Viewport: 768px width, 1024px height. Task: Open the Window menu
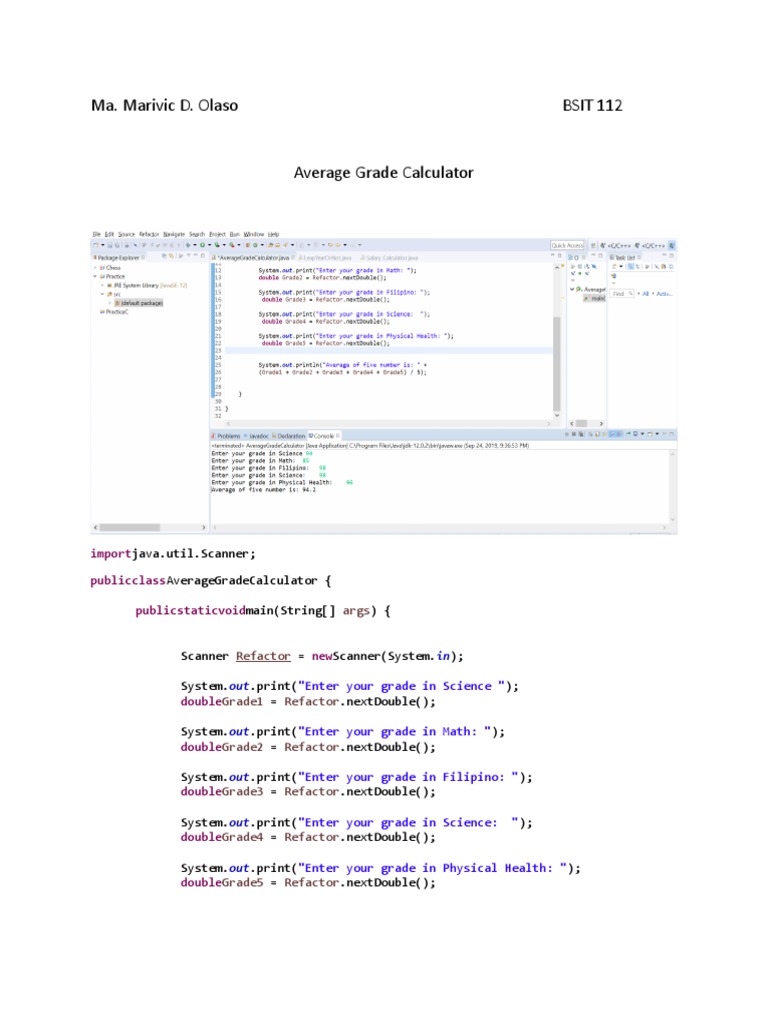[254, 234]
